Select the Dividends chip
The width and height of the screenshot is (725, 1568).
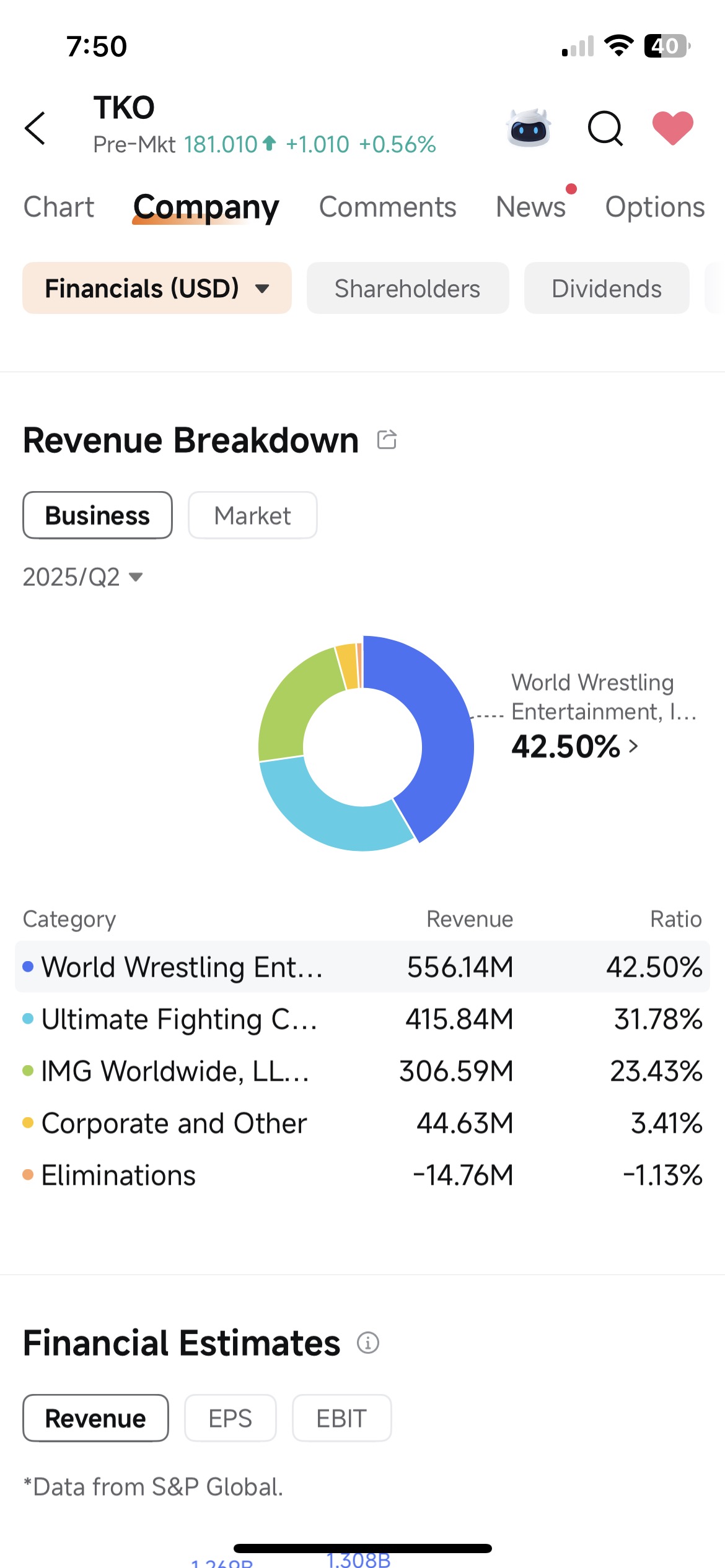pyautogui.click(x=607, y=288)
